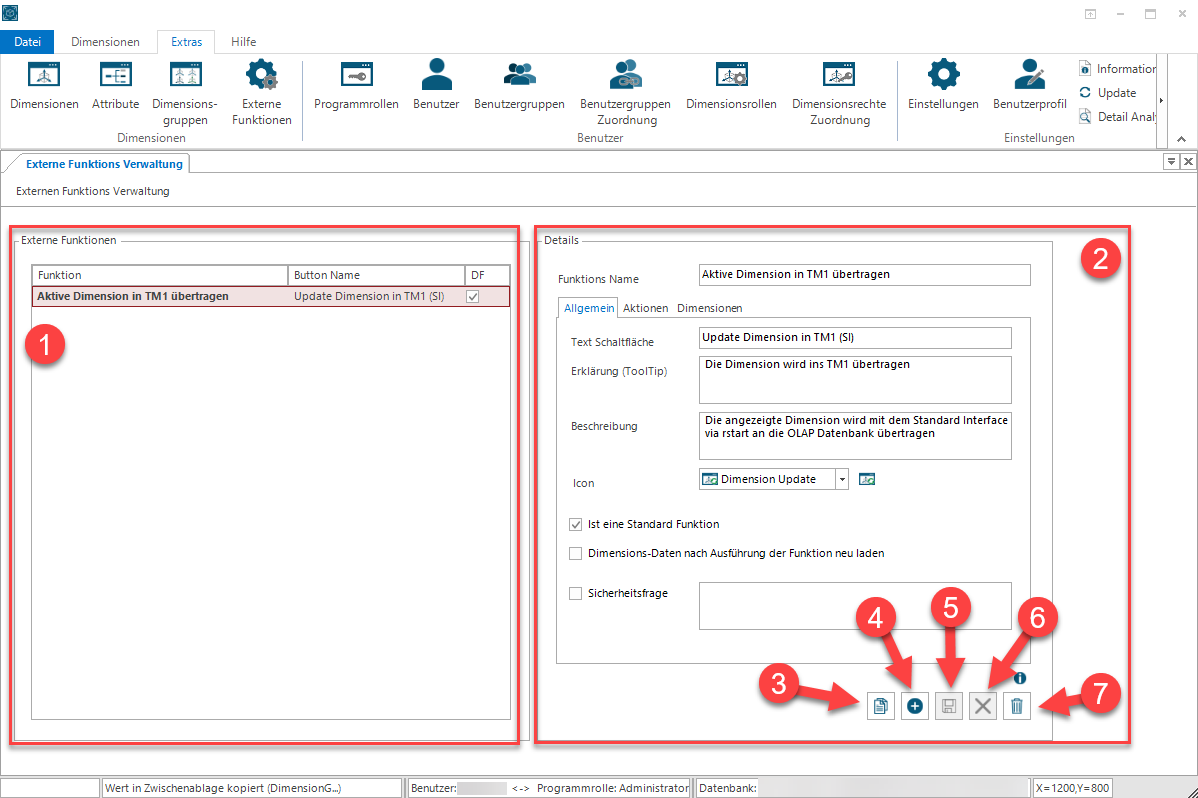This screenshot has height=798, width=1198.
Task: Click the Text Schaltfläche input field
Action: [x=855, y=338]
